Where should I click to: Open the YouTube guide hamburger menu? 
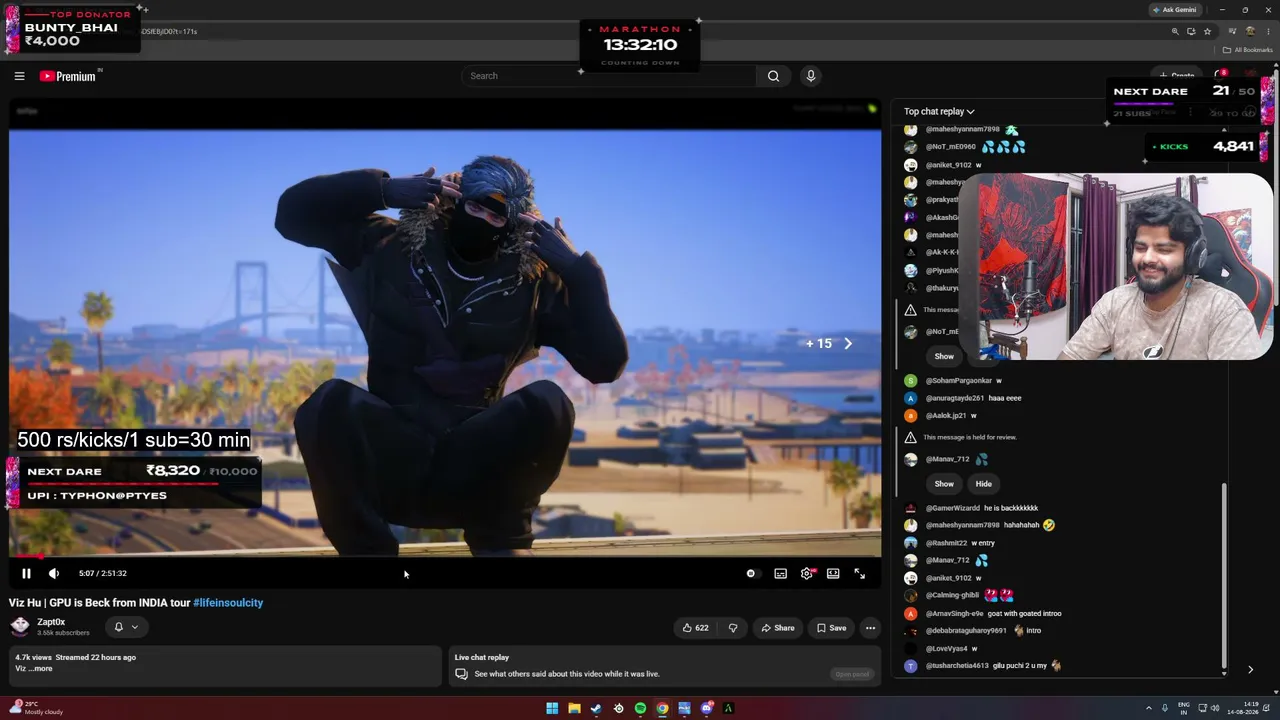tap(19, 76)
